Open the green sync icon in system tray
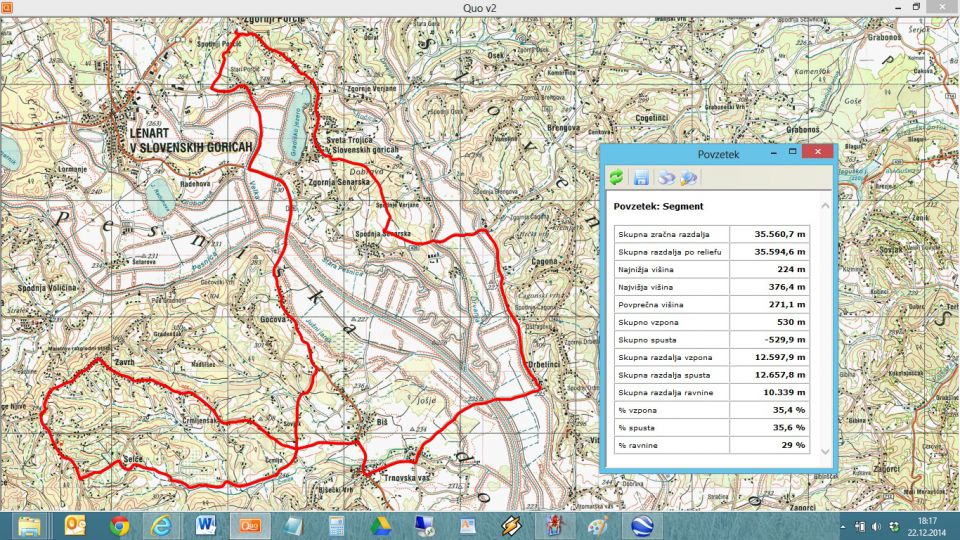This screenshot has width=960, height=540. pos(893,527)
